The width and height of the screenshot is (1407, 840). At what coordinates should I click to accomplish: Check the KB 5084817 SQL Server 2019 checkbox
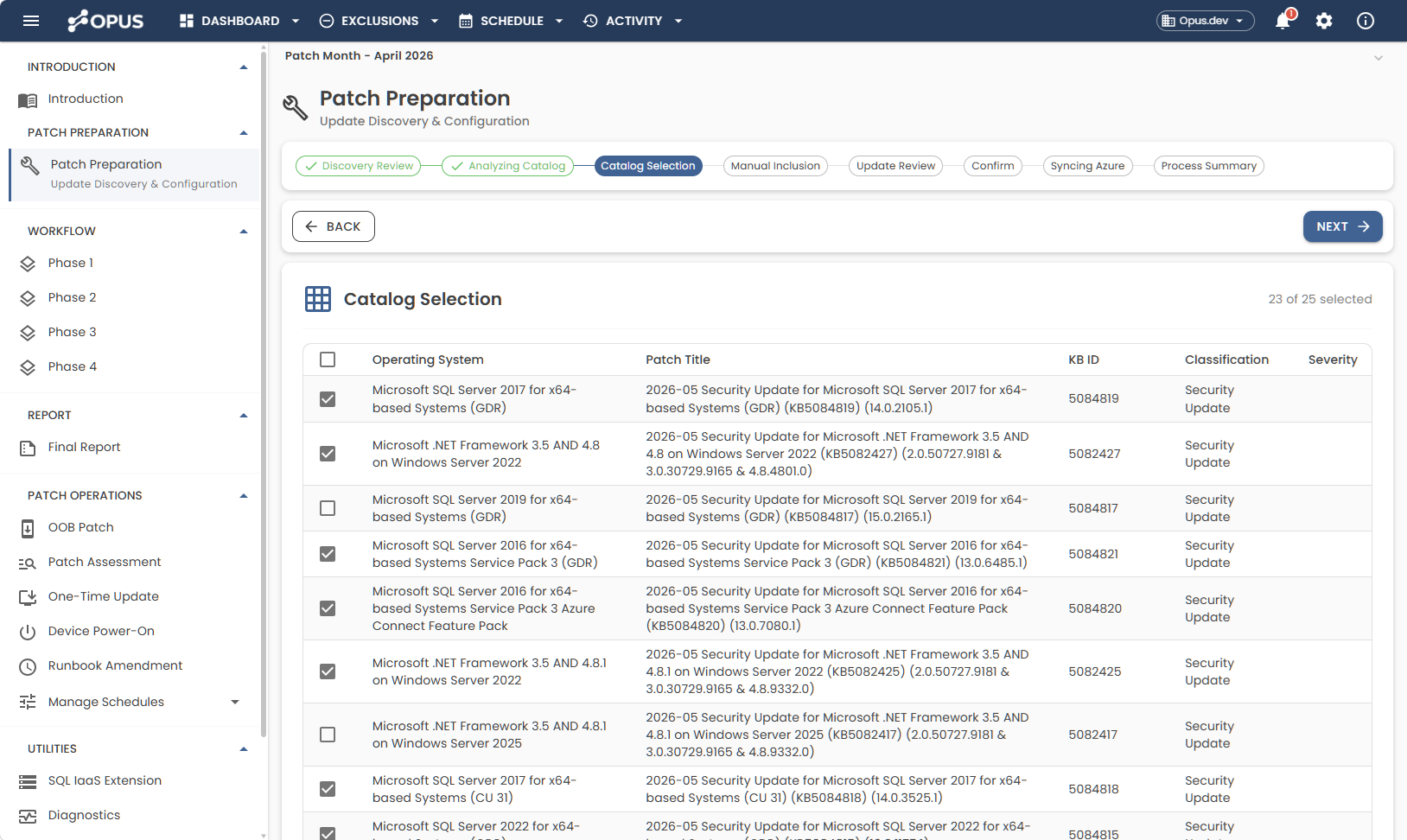click(328, 508)
